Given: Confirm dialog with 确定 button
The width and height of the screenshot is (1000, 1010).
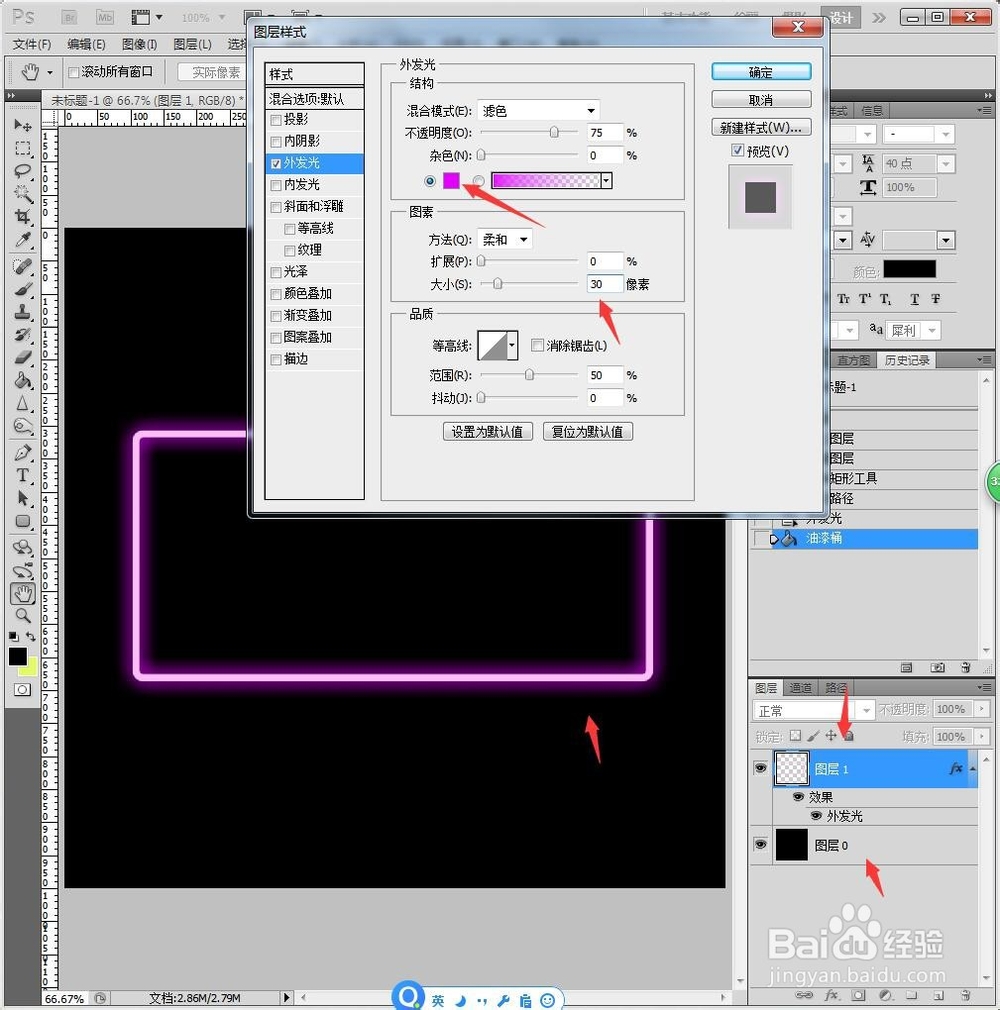Looking at the screenshot, I should pyautogui.click(x=761, y=72).
